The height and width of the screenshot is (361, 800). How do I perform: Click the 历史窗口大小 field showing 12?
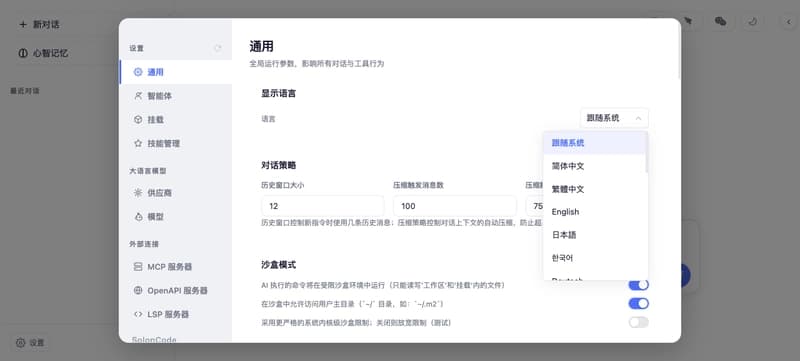(322, 206)
